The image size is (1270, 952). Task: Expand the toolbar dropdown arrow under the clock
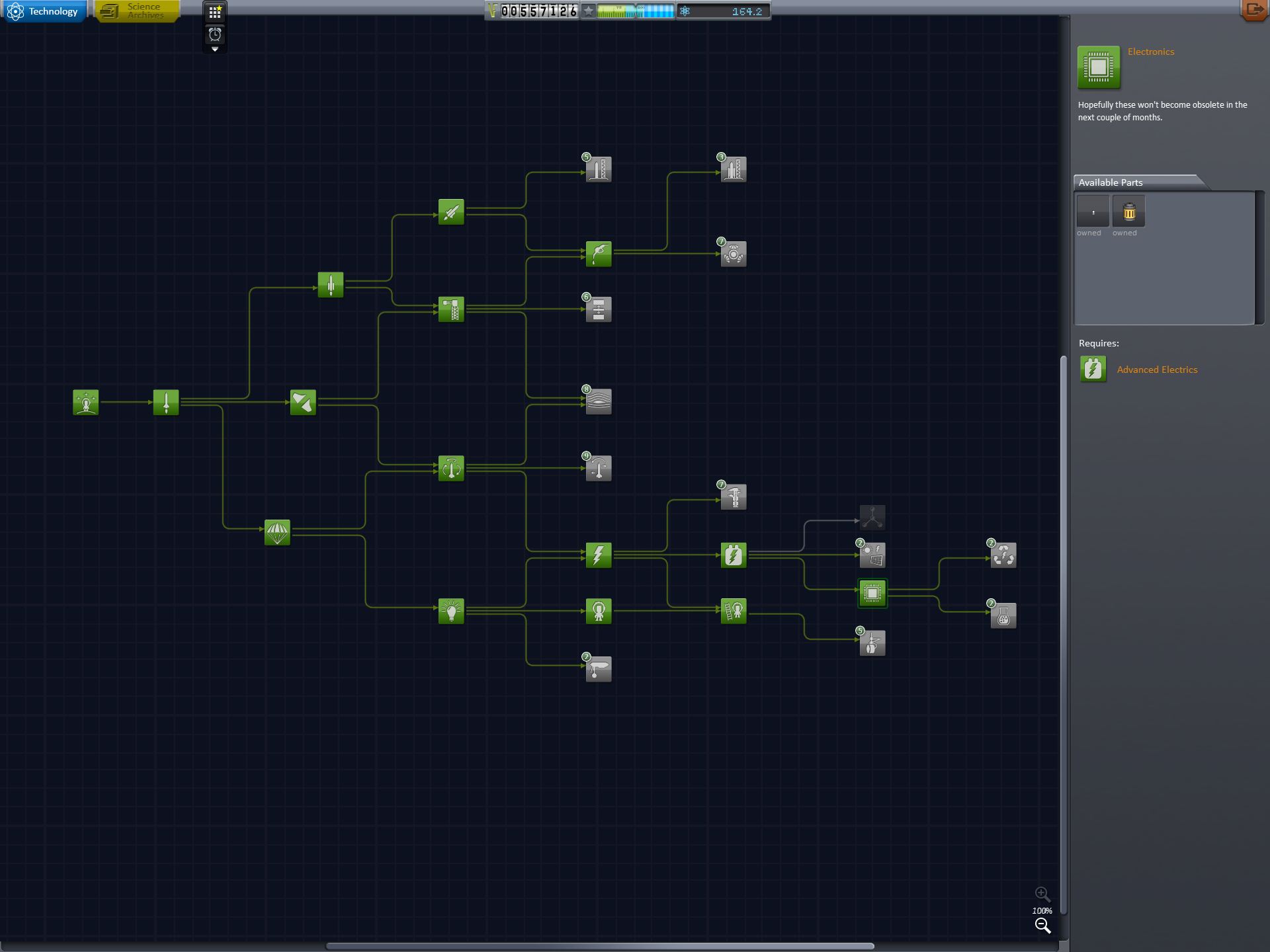215,50
